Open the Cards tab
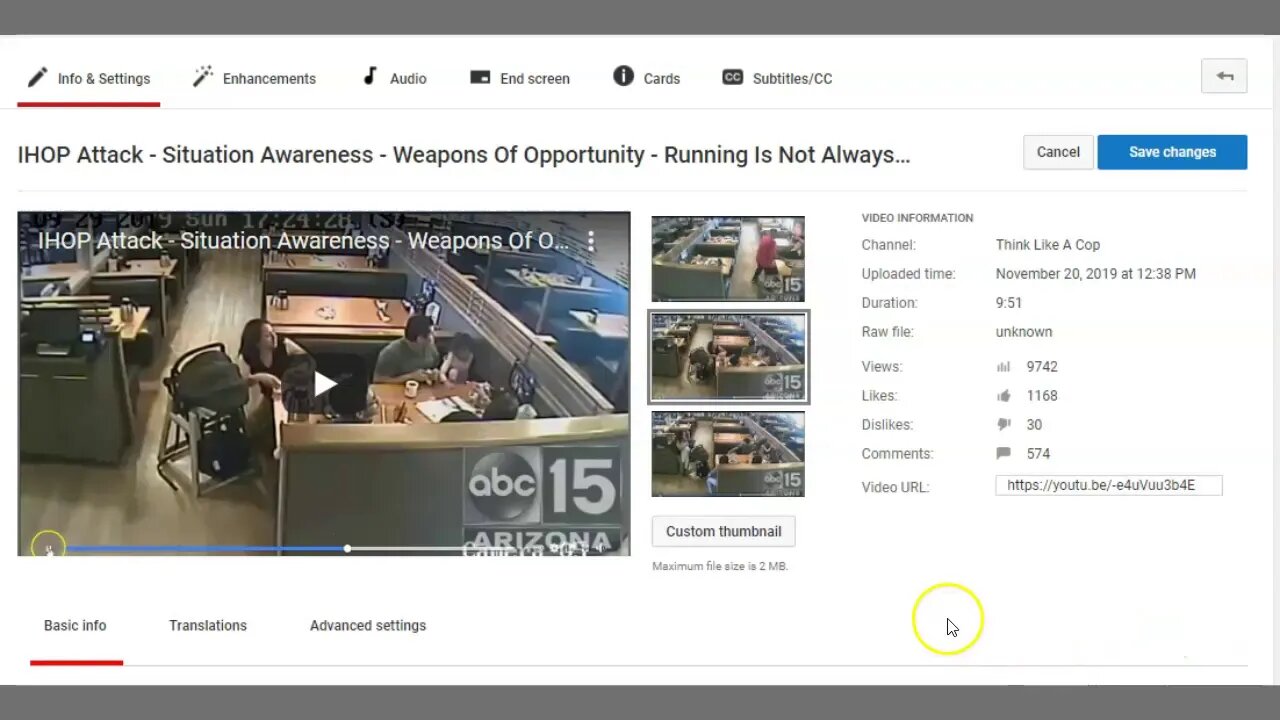 (x=646, y=78)
